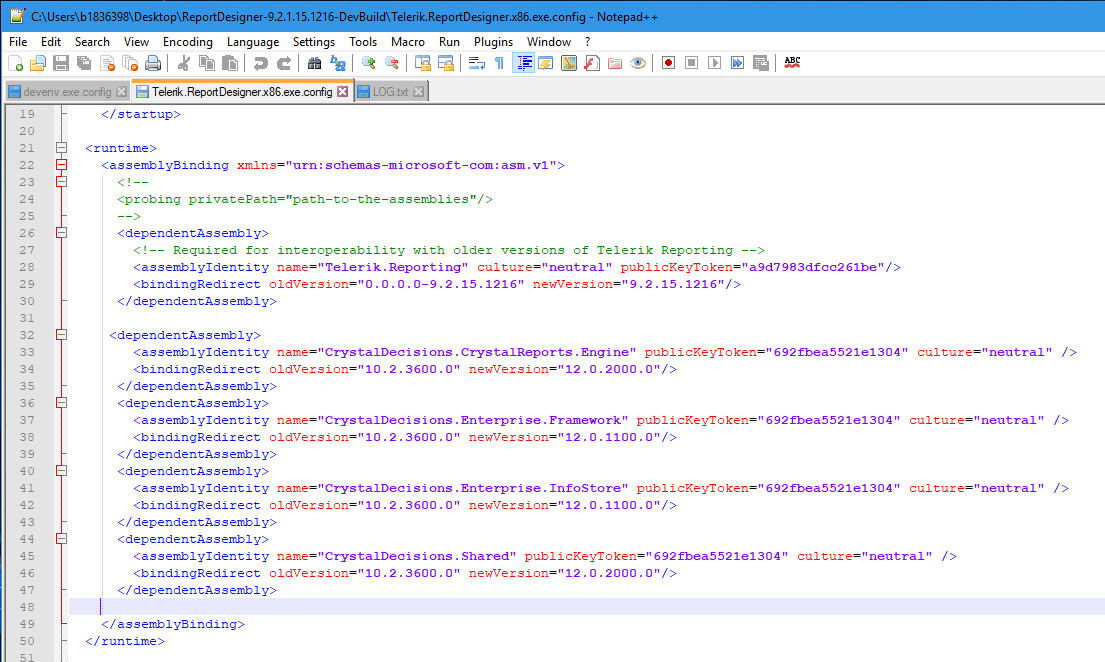Collapse the assemblyBinding fold marker on line 22

(61, 165)
